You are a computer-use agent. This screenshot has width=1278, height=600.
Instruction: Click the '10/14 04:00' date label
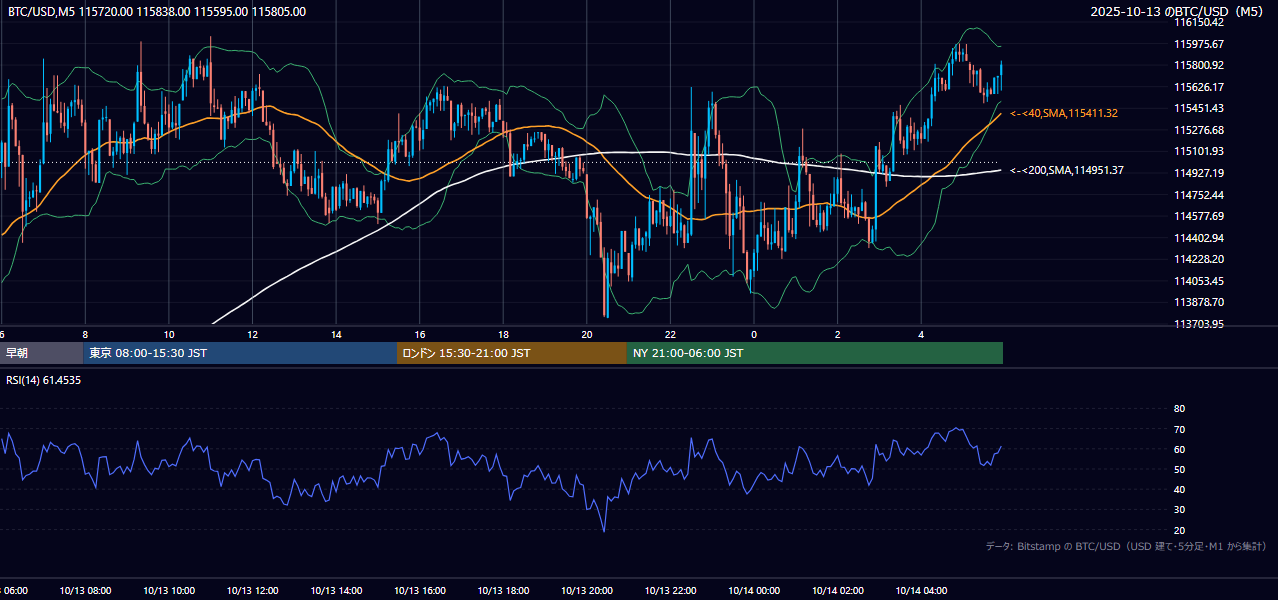(x=921, y=591)
